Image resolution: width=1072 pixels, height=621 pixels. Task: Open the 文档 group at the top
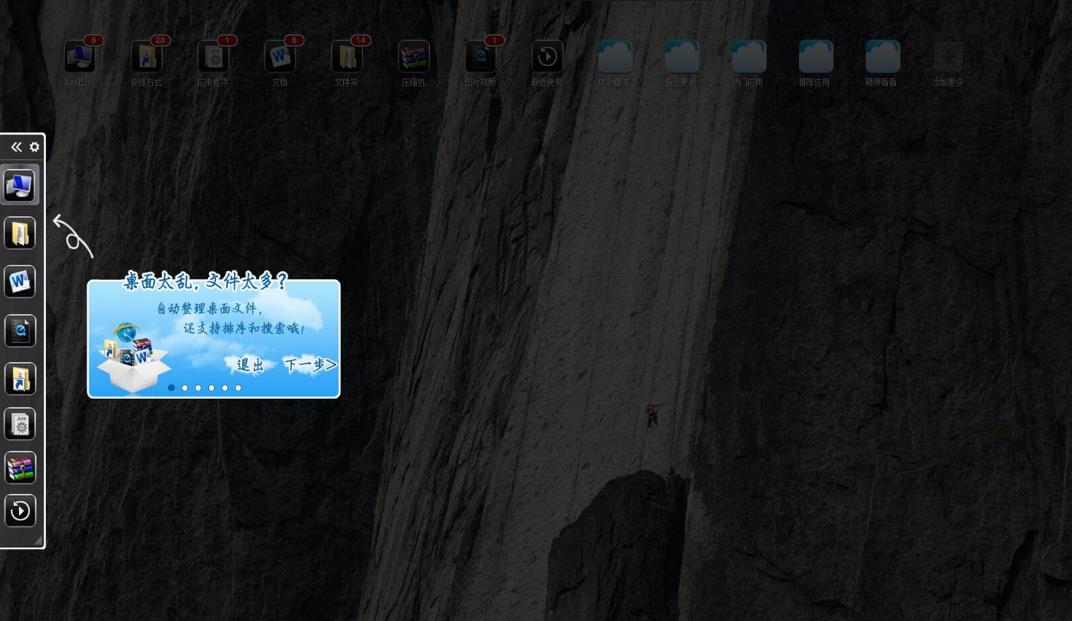click(x=280, y=59)
